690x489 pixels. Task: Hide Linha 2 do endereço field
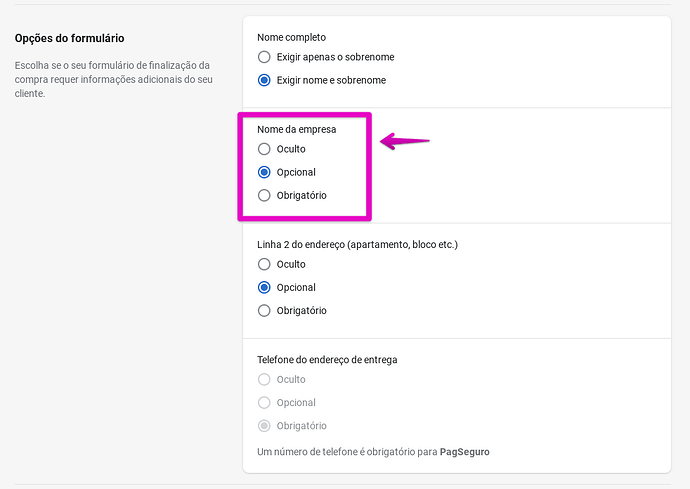(264, 264)
